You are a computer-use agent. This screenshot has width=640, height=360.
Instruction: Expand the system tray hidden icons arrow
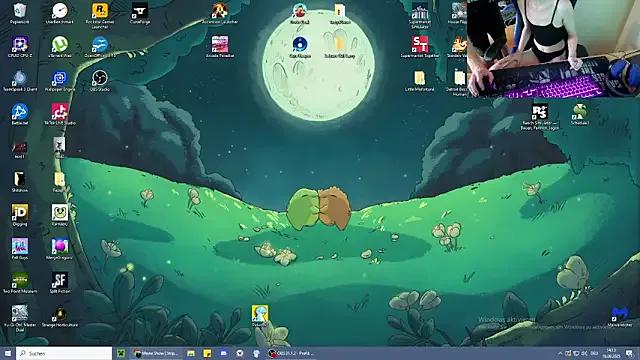pos(560,353)
